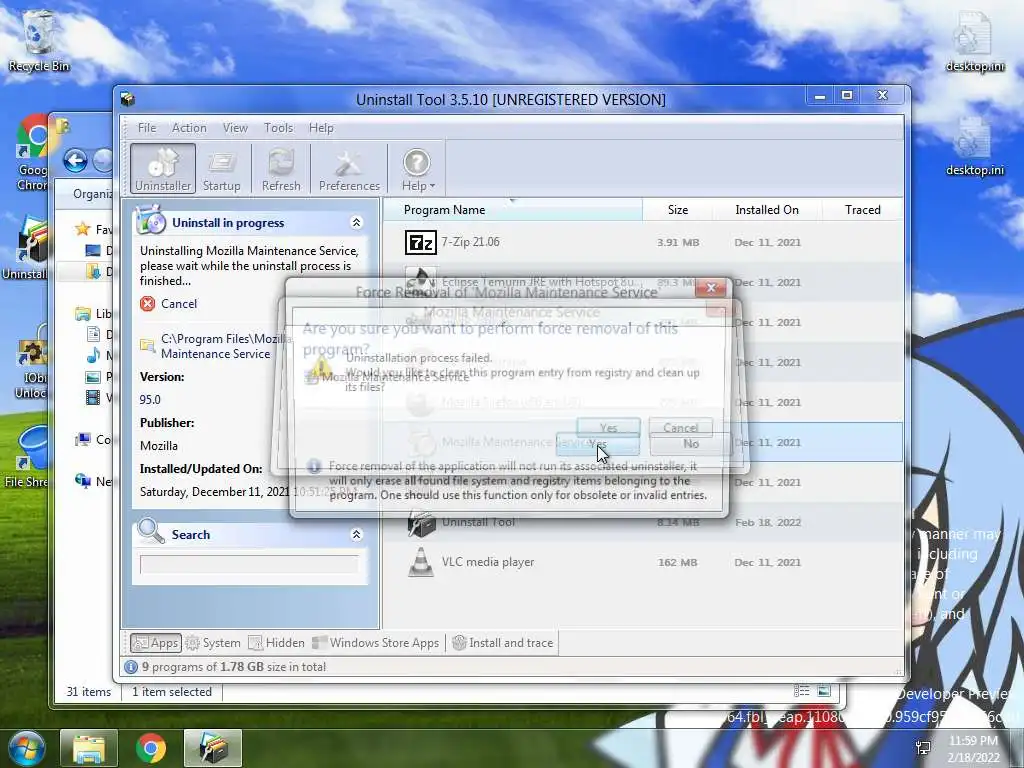Switch to the System tab
This screenshot has height=768, width=1024.
pos(213,643)
